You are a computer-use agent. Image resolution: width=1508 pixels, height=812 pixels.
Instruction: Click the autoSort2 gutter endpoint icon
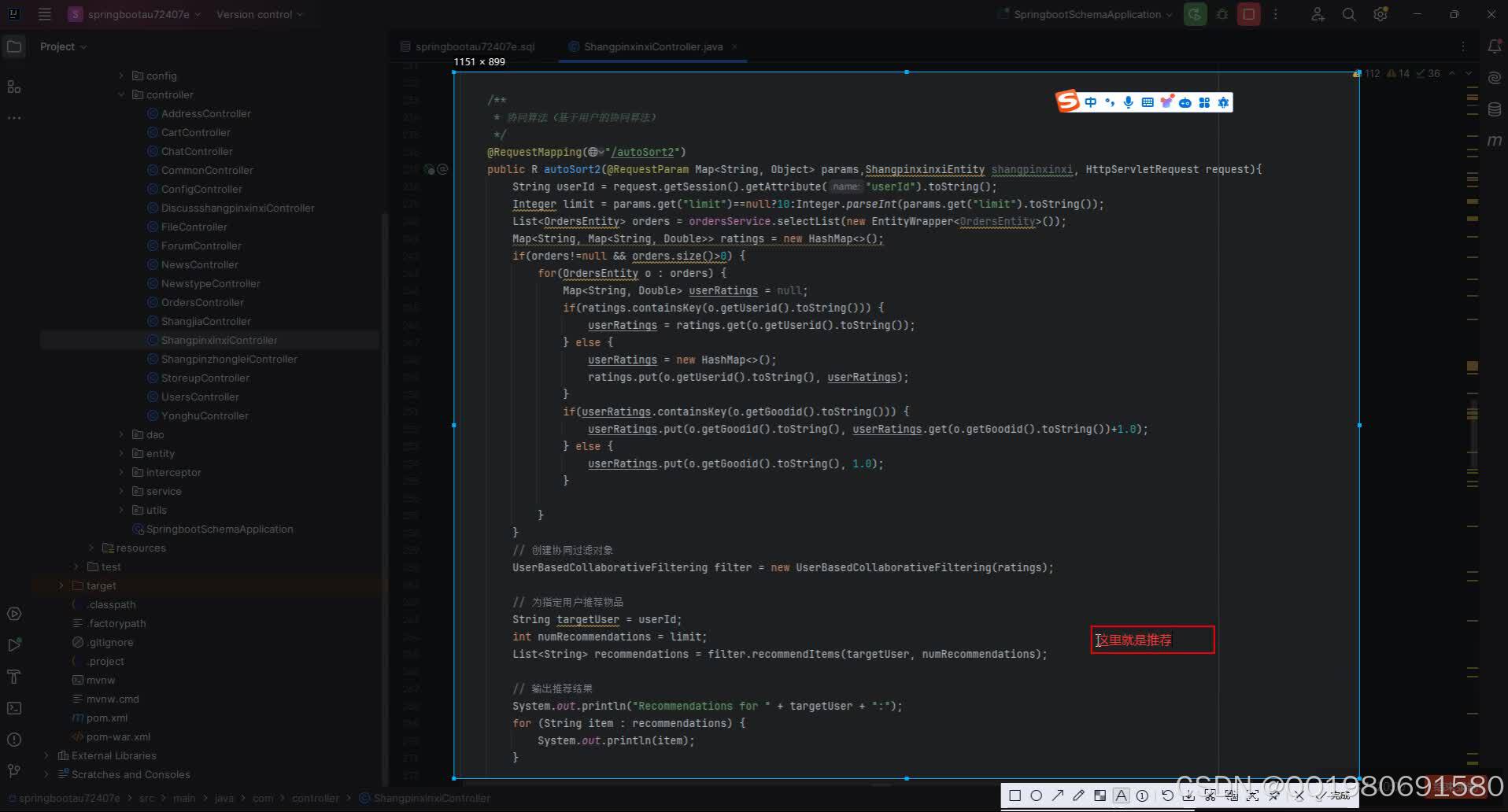click(x=442, y=169)
